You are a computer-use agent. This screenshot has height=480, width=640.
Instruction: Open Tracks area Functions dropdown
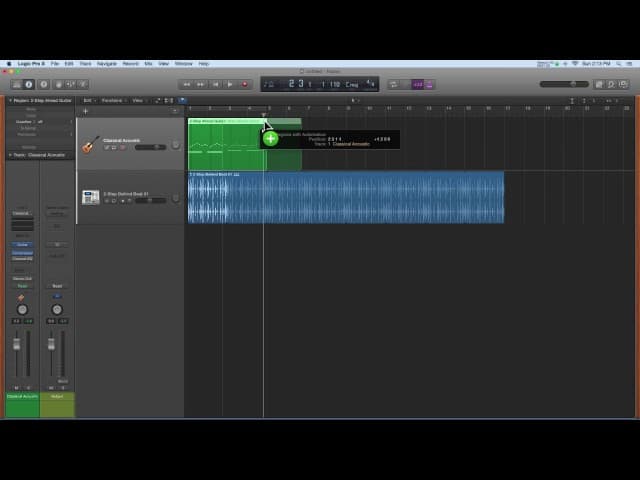(114, 100)
